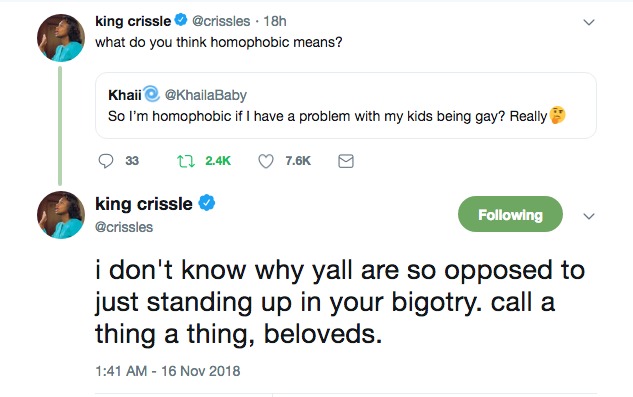Open @crissles handle in top tweet
The width and height of the screenshot is (633, 397).
221,21
